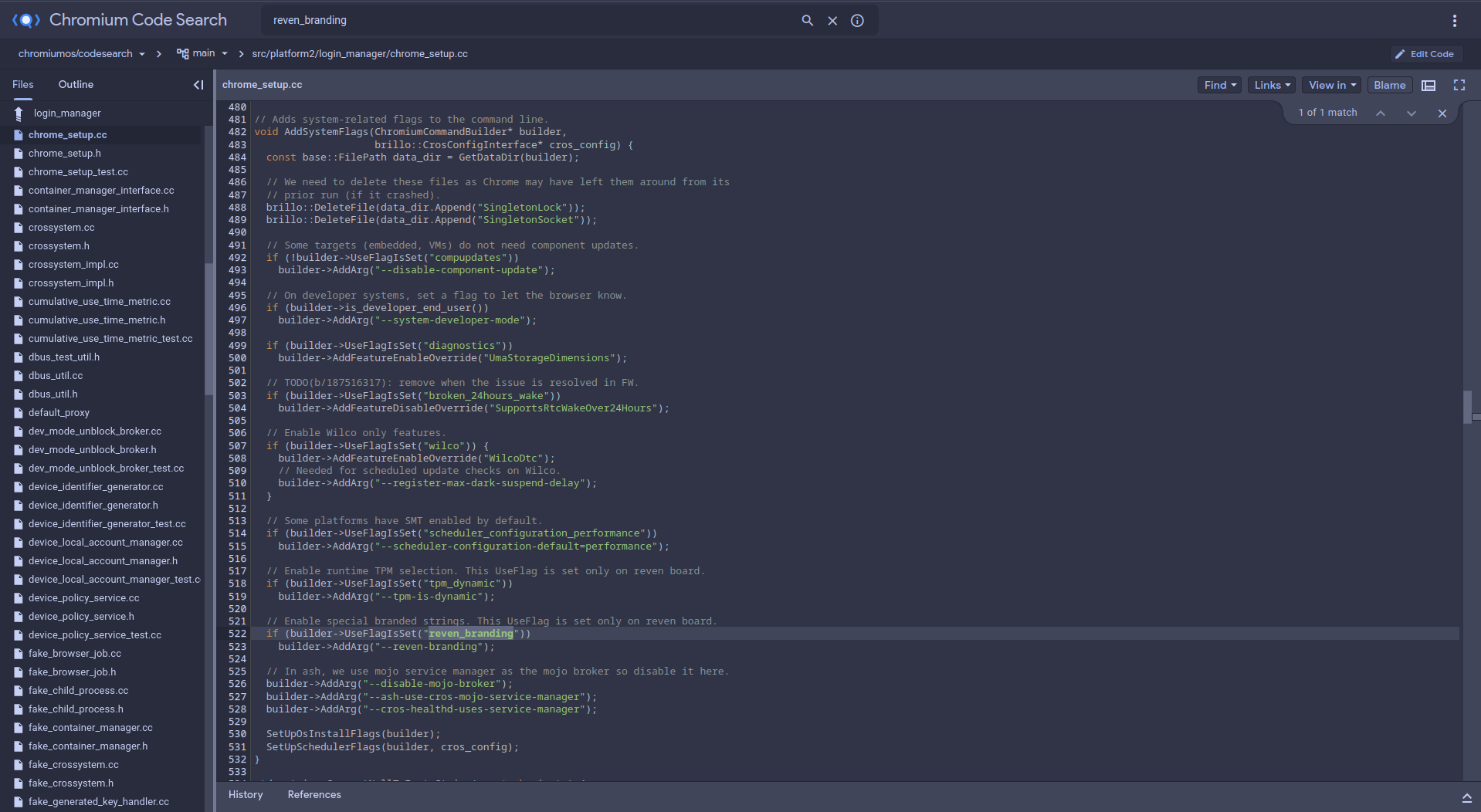
Task: Open chrome_setup_test.cc in file list
Action: (78, 172)
